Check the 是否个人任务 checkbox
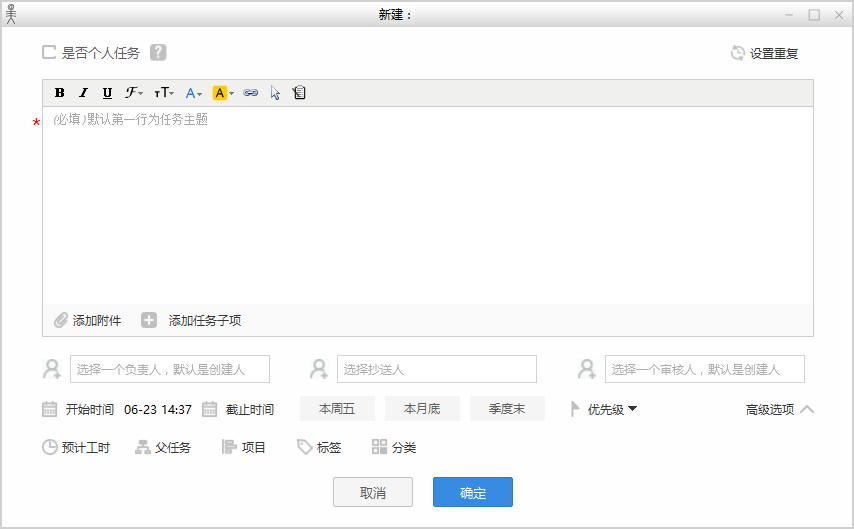Image resolution: width=854 pixels, height=529 pixels. coord(49,52)
